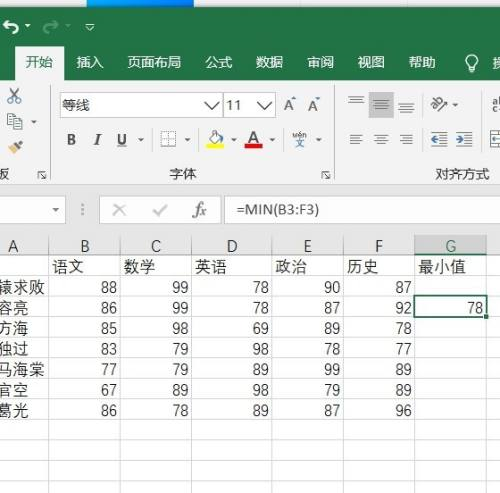
Task: Open the 公式 tab
Action: tap(219, 63)
